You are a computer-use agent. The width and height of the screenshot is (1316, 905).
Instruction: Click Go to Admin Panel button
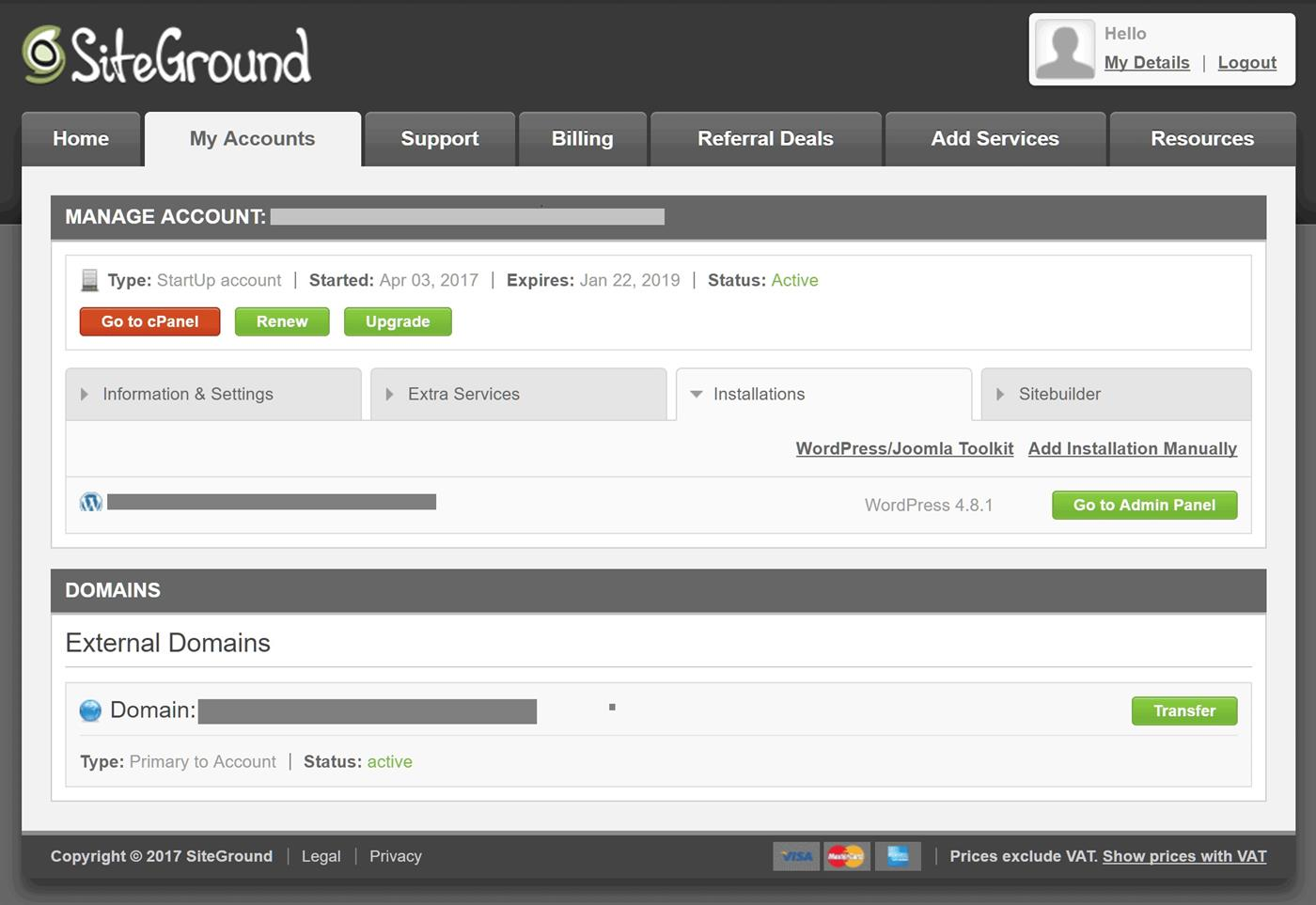click(1144, 505)
